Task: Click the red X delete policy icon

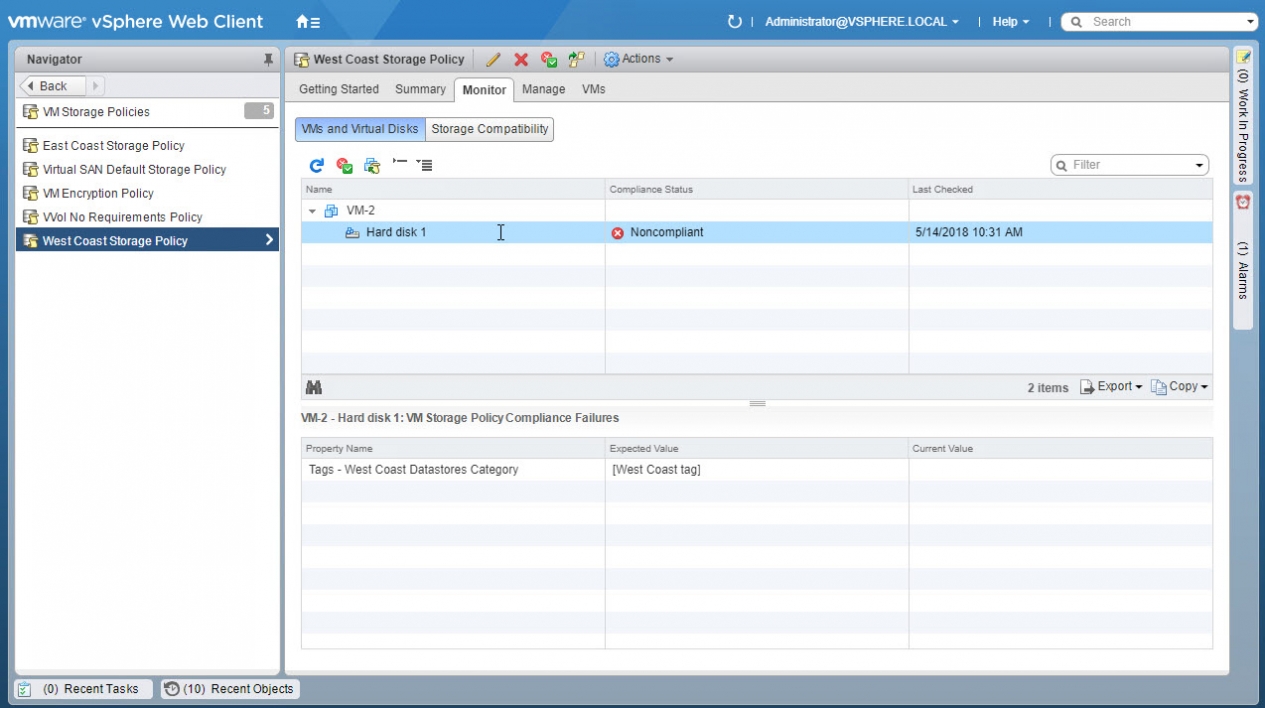Action: pyautogui.click(x=521, y=60)
